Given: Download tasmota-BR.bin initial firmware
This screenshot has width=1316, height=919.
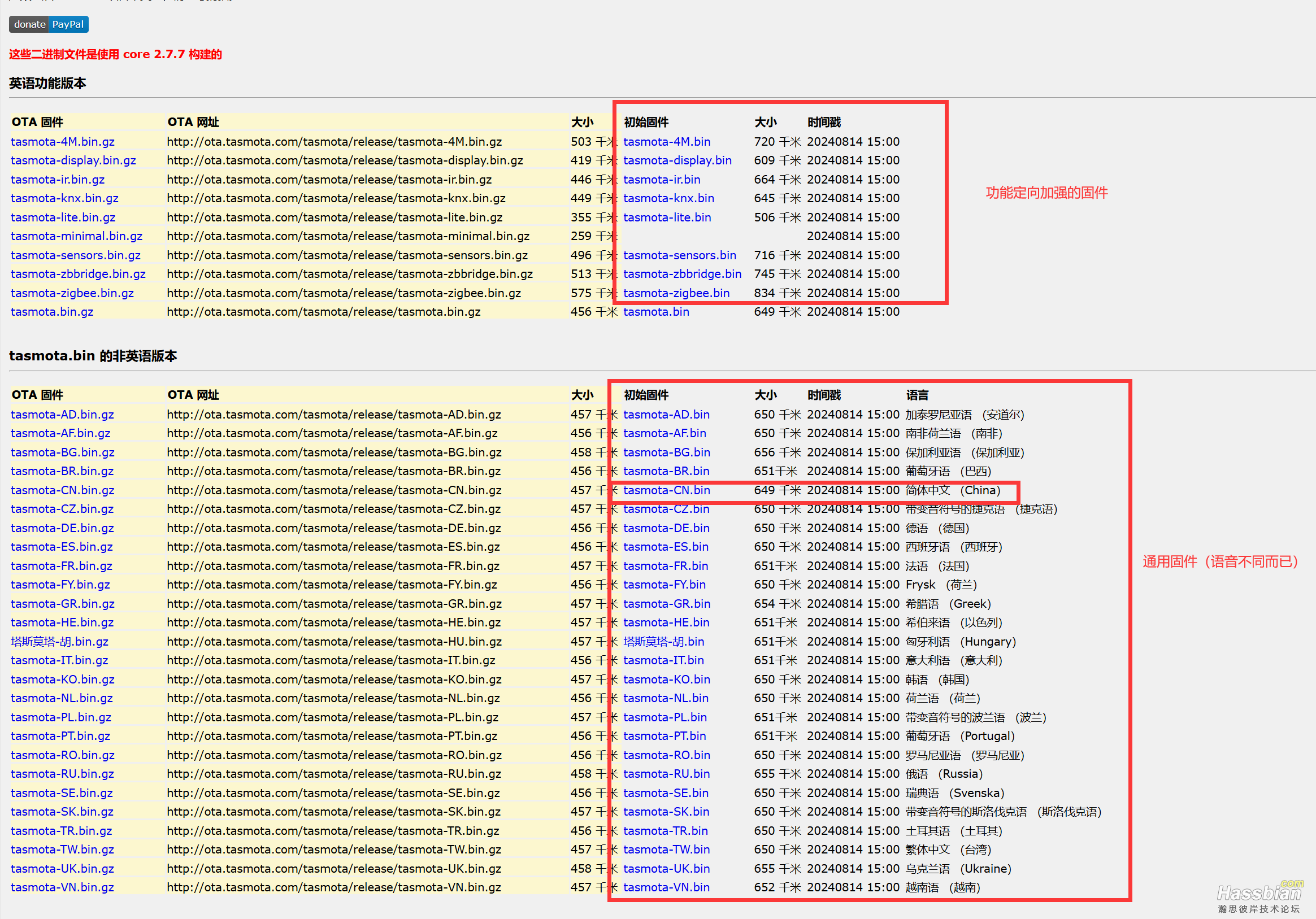Looking at the screenshot, I should 667,471.
